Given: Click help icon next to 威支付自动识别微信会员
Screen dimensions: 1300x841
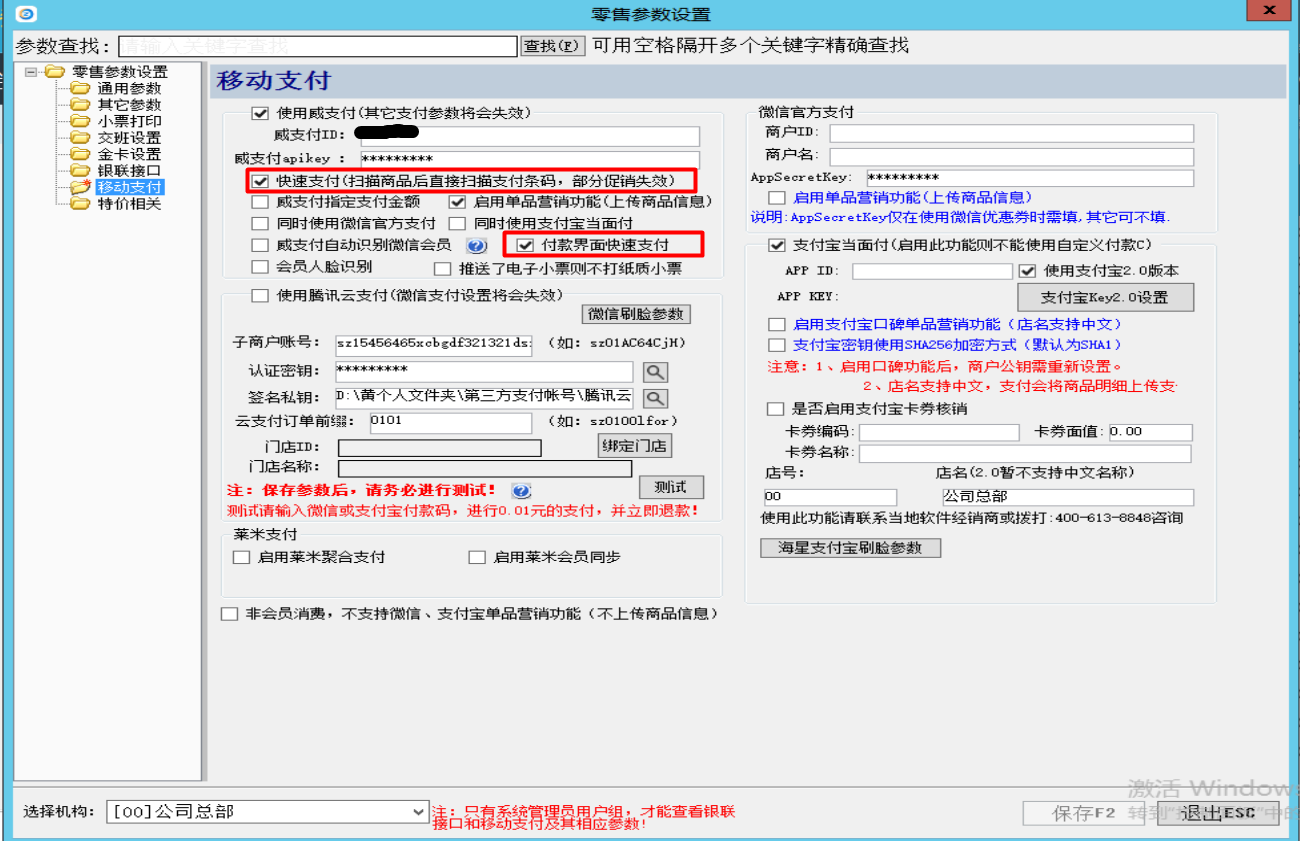Looking at the screenshot, I should coord(477,245).
